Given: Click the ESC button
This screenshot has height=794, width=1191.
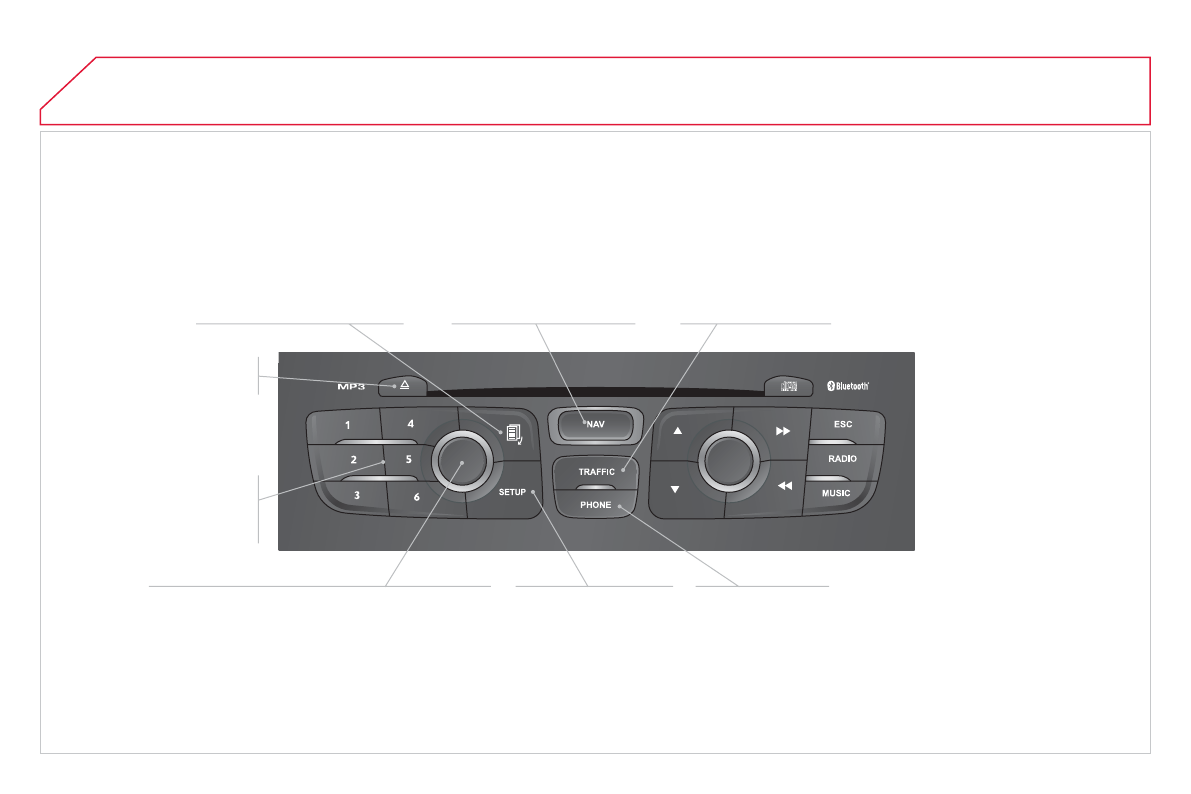Looking at the screenshot, I should [x=845, y=425].
